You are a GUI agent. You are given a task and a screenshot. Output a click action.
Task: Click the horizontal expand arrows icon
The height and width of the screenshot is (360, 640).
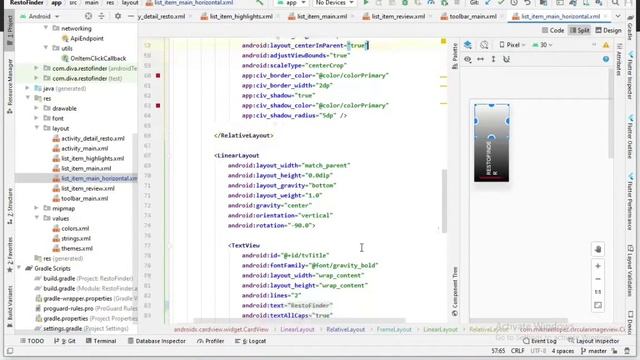click(x=480, y=59)
